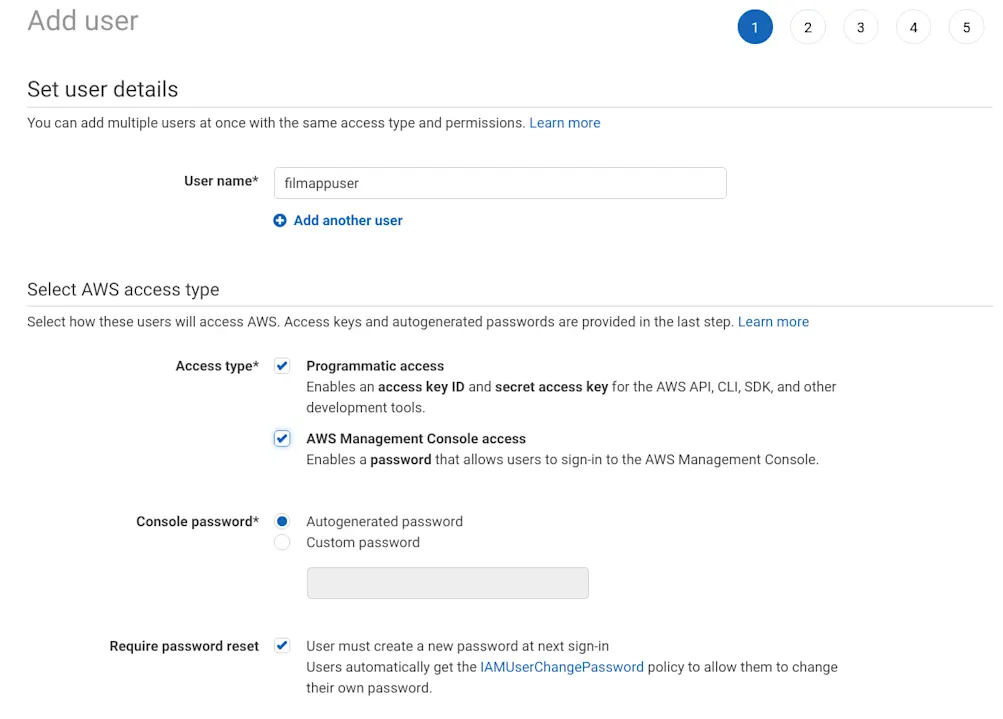This screenshot has height=719, width=1003.
Task: Go to wizard step 1 circle
Action: (755, 28)
